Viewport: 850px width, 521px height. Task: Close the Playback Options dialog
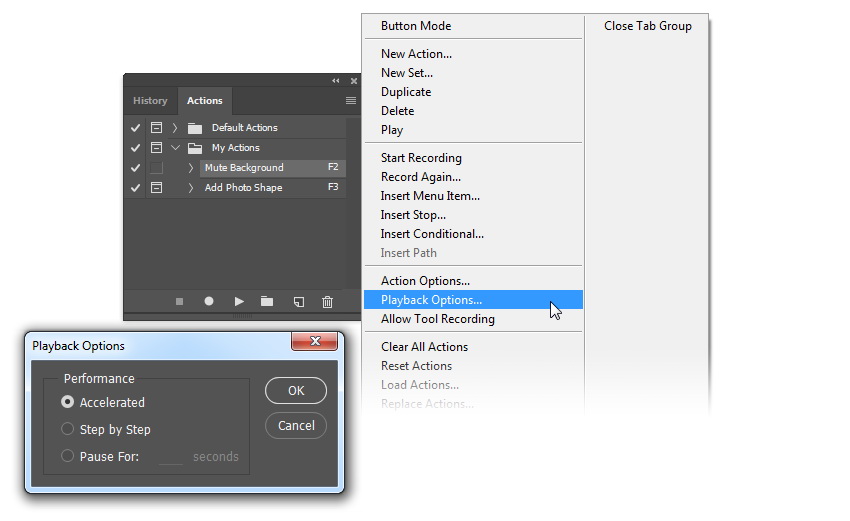314,341
